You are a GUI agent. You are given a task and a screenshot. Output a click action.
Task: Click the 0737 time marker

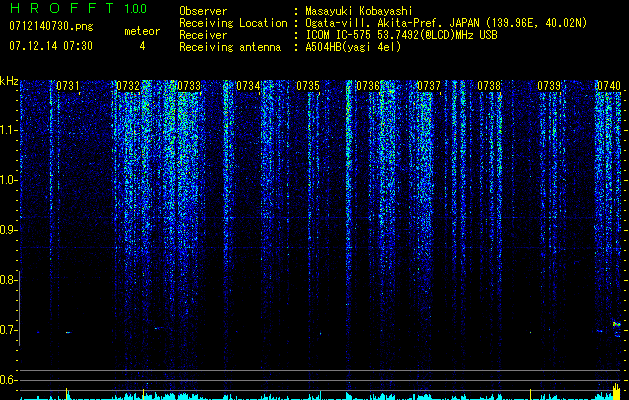point(429,86)
